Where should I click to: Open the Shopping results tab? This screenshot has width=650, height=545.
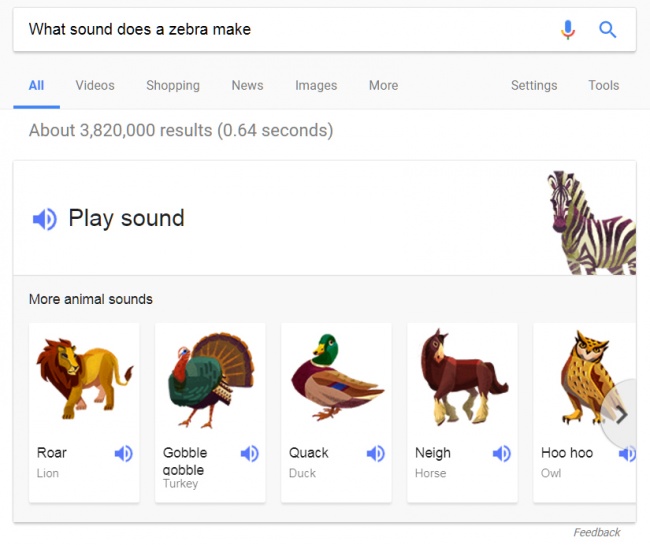[173, 86]
